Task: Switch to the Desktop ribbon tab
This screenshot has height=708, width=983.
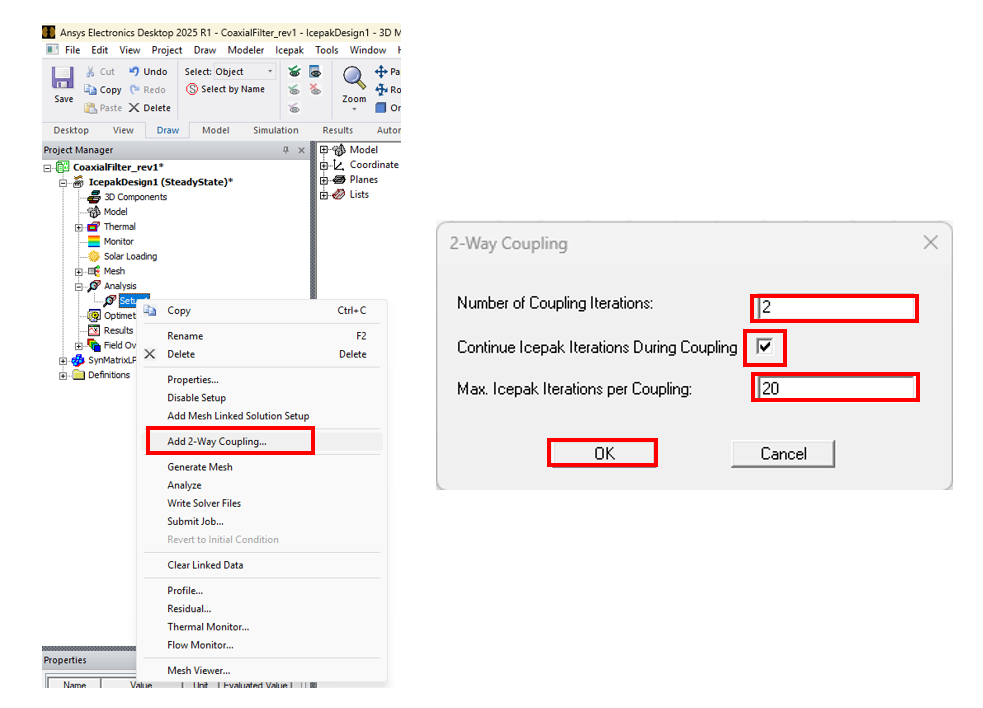Action: pos(71,130)
